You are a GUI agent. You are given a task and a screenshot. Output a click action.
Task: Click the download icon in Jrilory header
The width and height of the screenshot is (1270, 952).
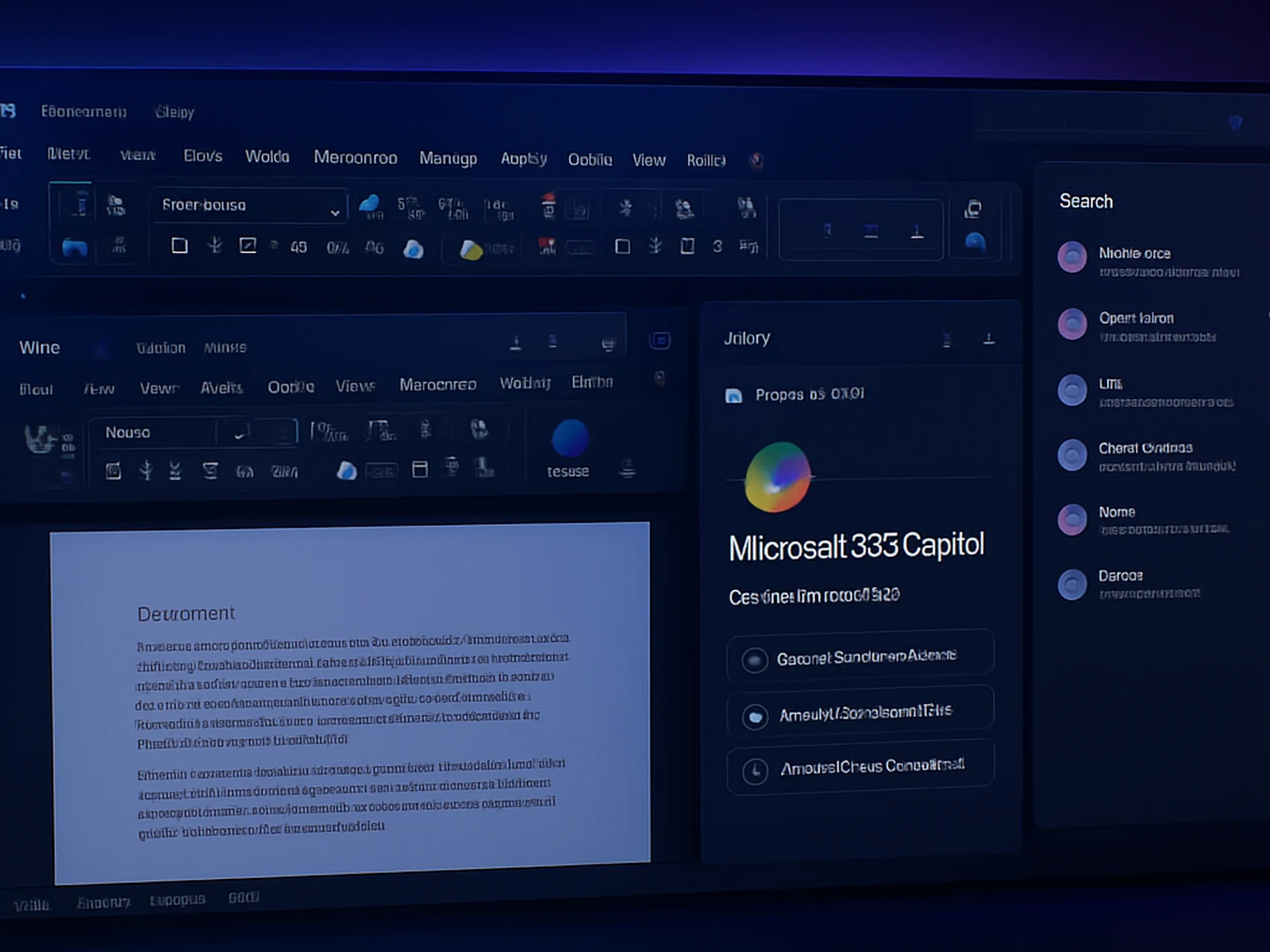click(989, 339)
